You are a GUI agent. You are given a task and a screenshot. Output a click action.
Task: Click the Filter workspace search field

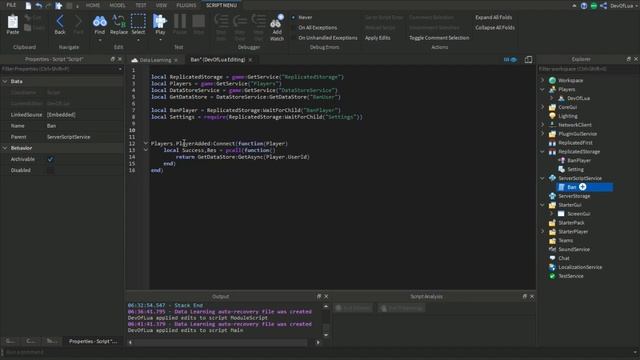coord(588,69)
